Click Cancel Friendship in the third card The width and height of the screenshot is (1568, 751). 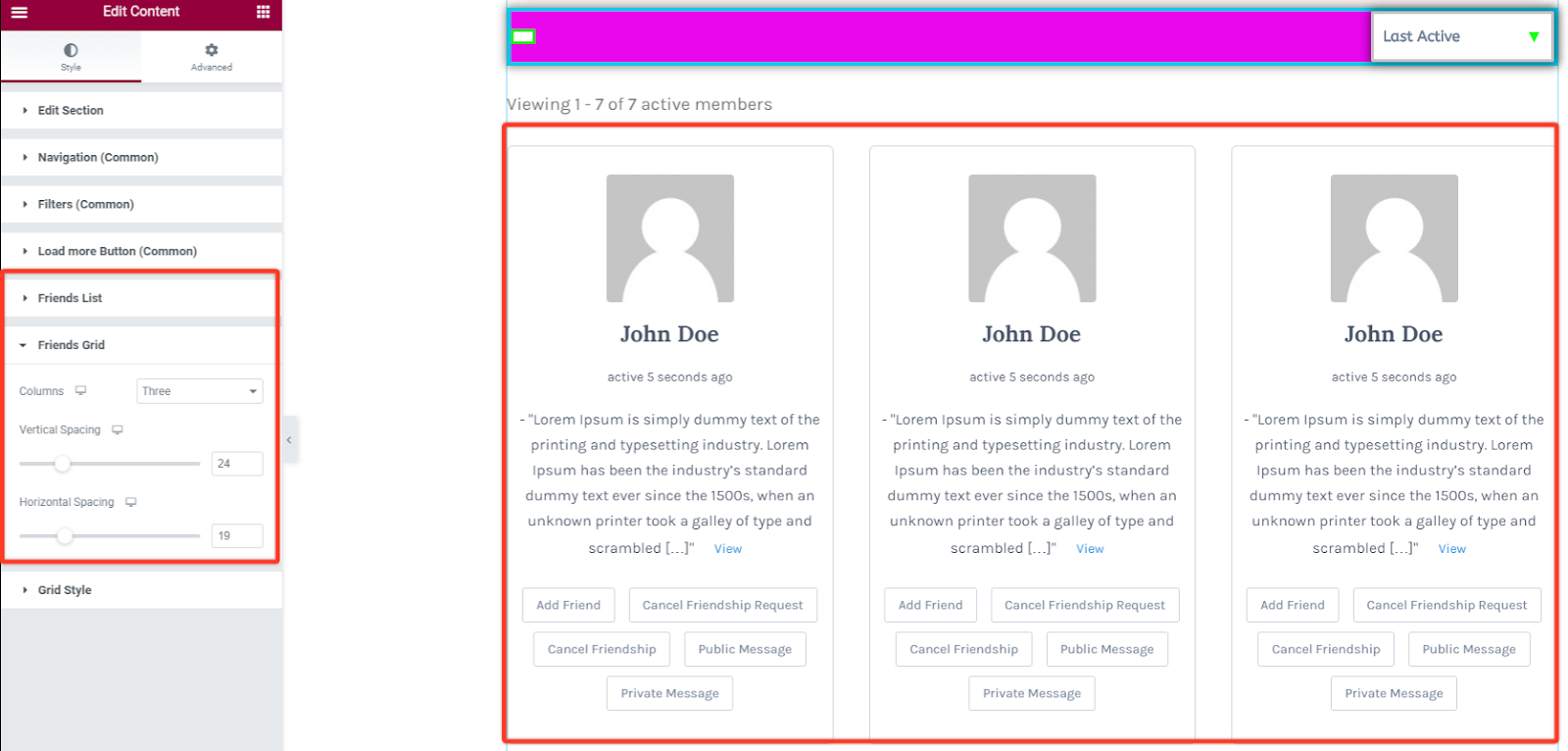1326,649
